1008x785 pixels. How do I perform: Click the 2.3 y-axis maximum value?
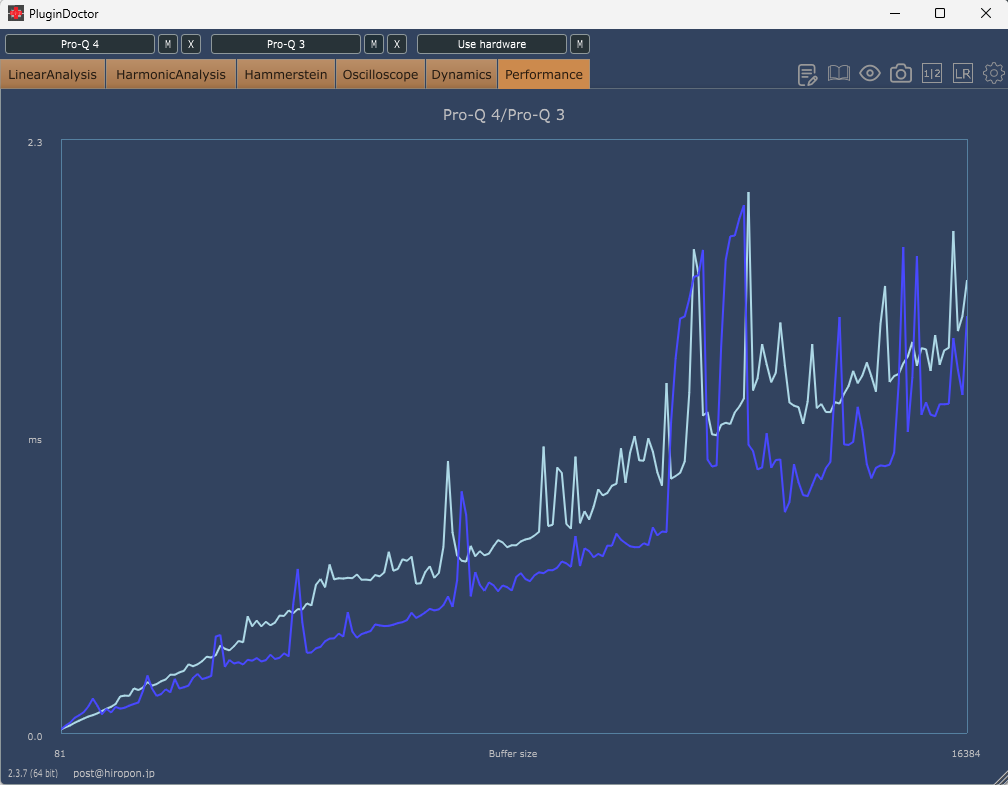pyautogui.click(x=35, y=143)
